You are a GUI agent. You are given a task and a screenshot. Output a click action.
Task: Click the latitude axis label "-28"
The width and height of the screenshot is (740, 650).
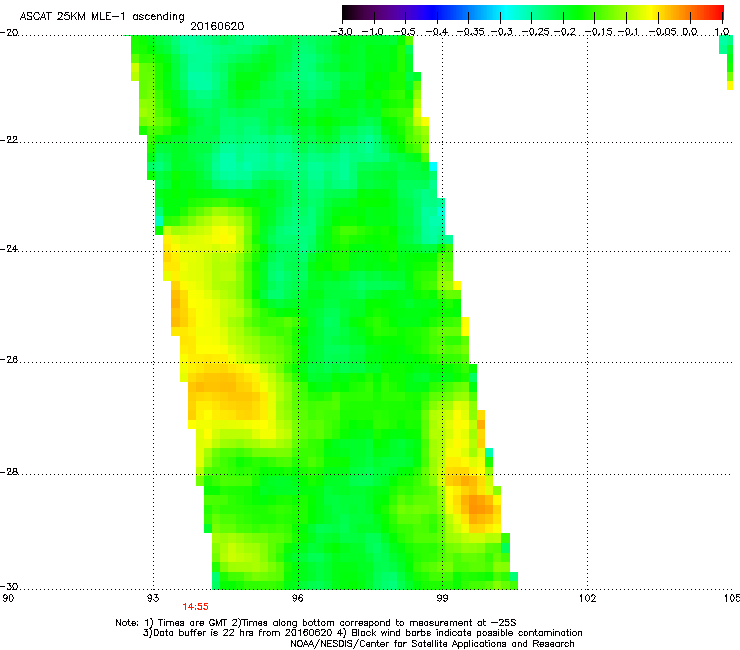[9, 472]
